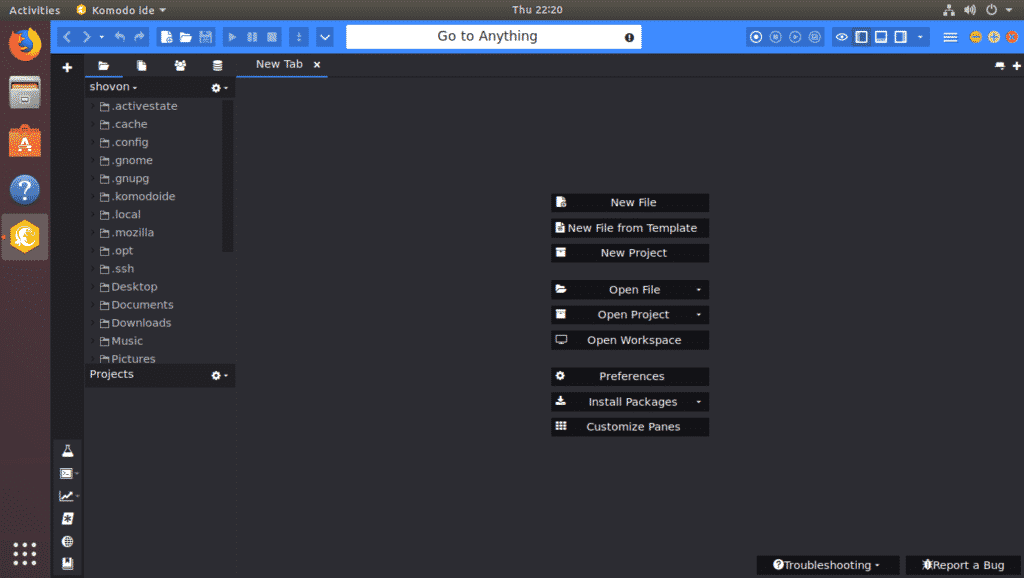Open the shovon directory dropdown
Image resolution: width=1024 pixels, height=578 pixels.
coord(112,87)
